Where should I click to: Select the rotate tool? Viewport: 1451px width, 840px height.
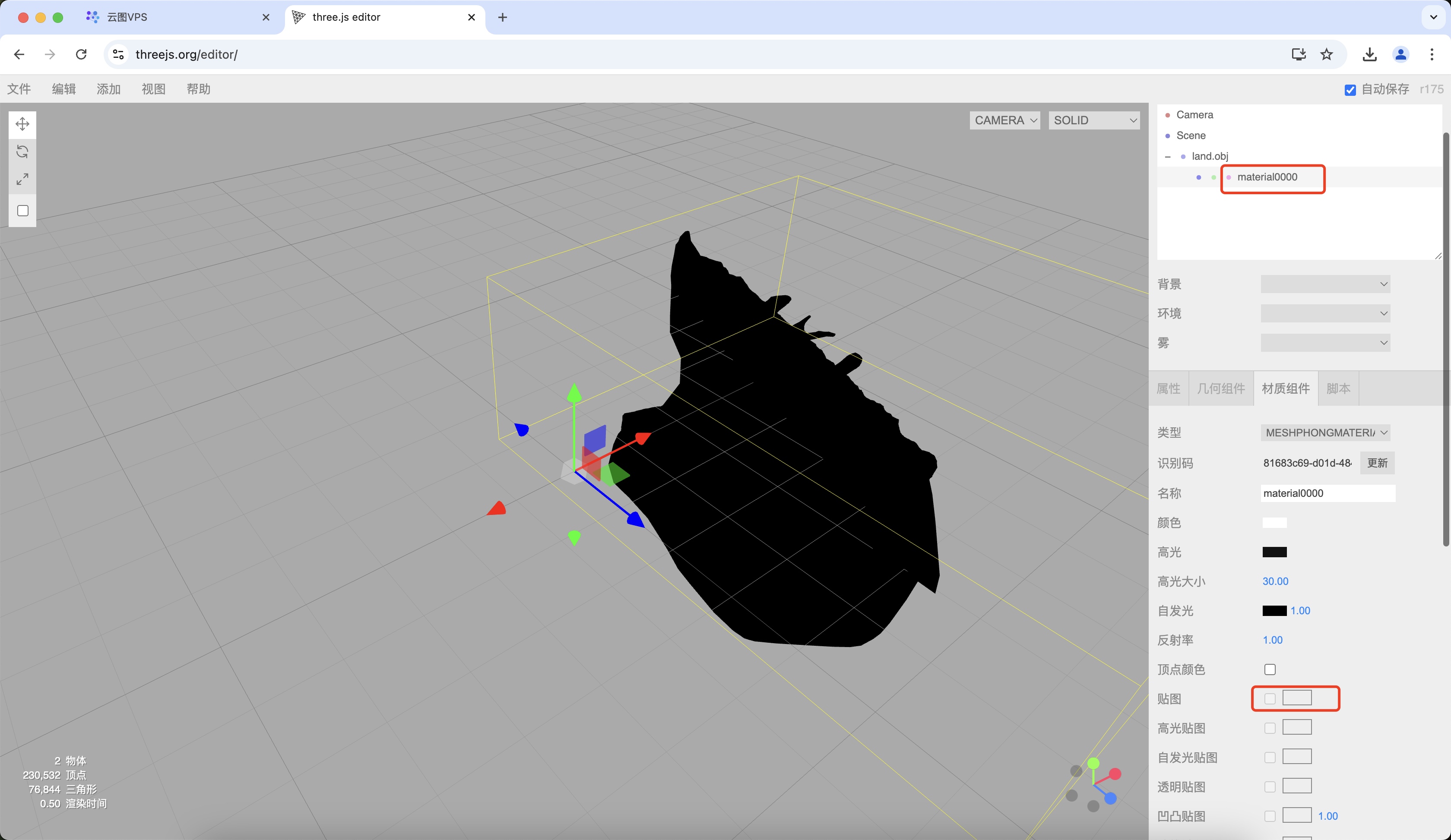click(x=22, y=152)
